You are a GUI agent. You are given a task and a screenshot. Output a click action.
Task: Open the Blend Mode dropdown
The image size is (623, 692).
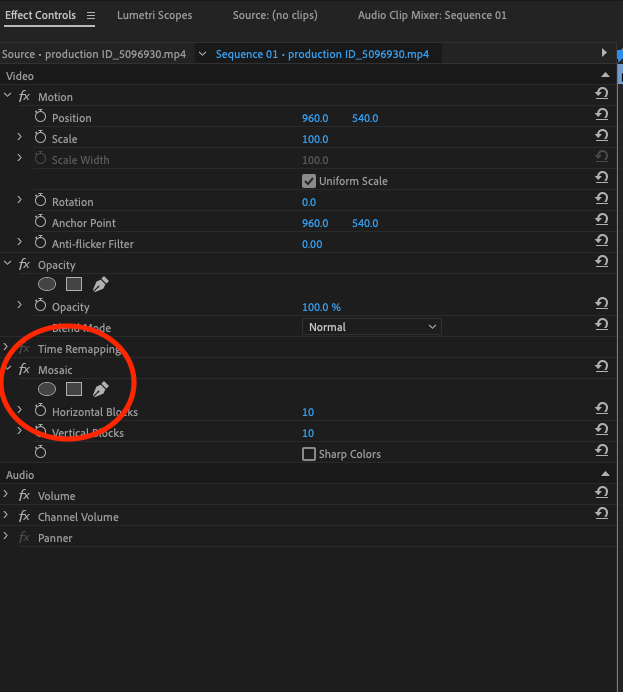coord(371,327)
